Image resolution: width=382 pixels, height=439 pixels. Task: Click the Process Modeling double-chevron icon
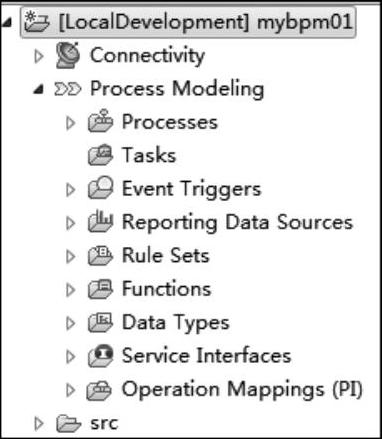(x=68, y=89)
